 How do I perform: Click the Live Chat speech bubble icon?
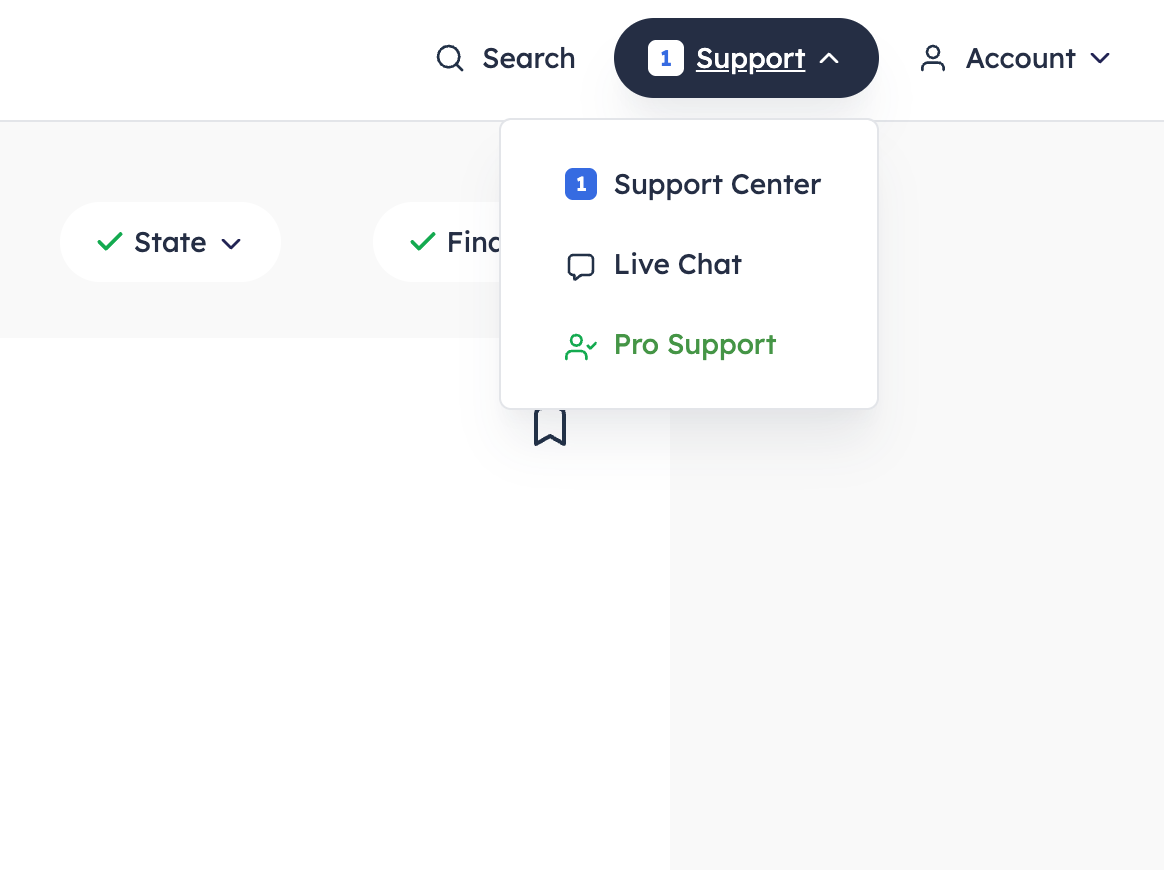point(581,266)
